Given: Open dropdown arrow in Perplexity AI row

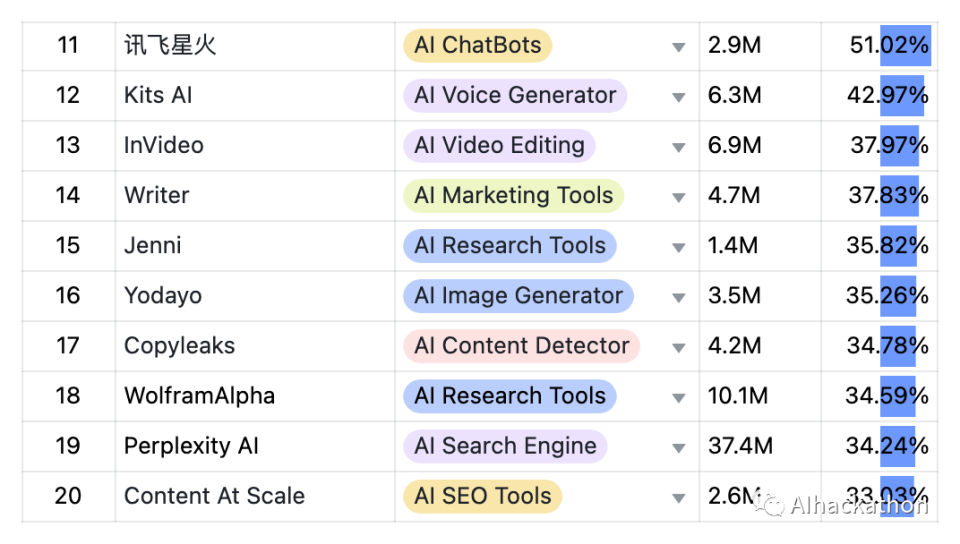Looking at the screenshot, I should coord(679,447).
